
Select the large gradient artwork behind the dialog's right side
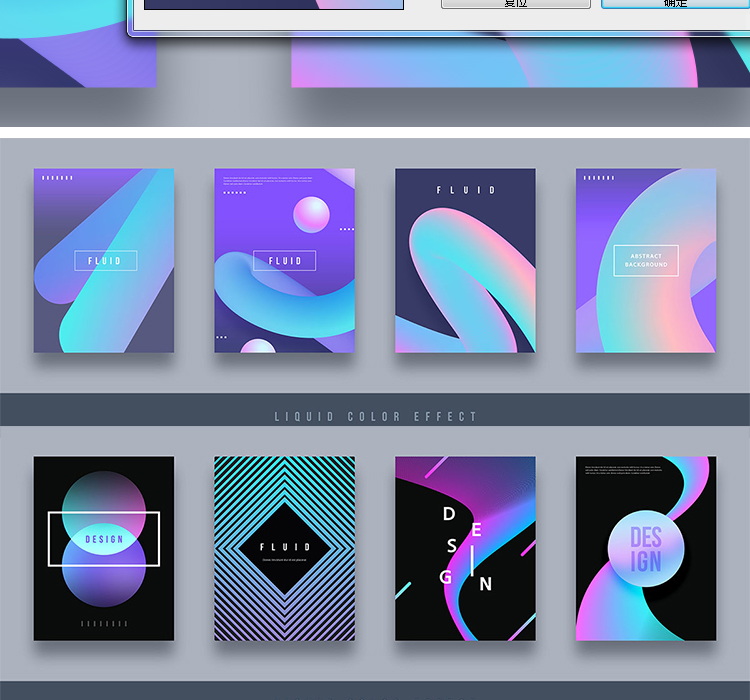tap(520, 62)
